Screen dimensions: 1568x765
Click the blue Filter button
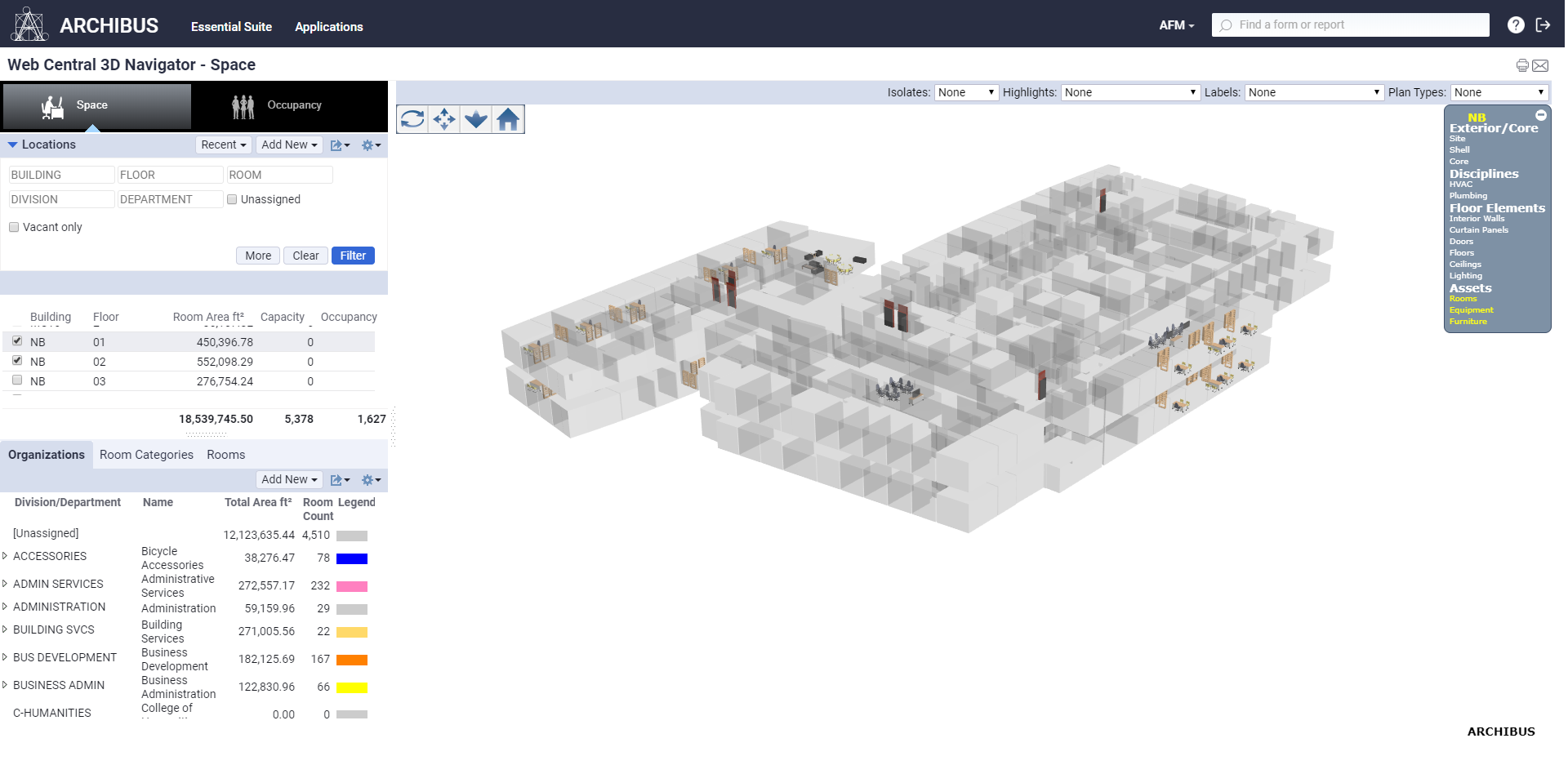[353, 256]
